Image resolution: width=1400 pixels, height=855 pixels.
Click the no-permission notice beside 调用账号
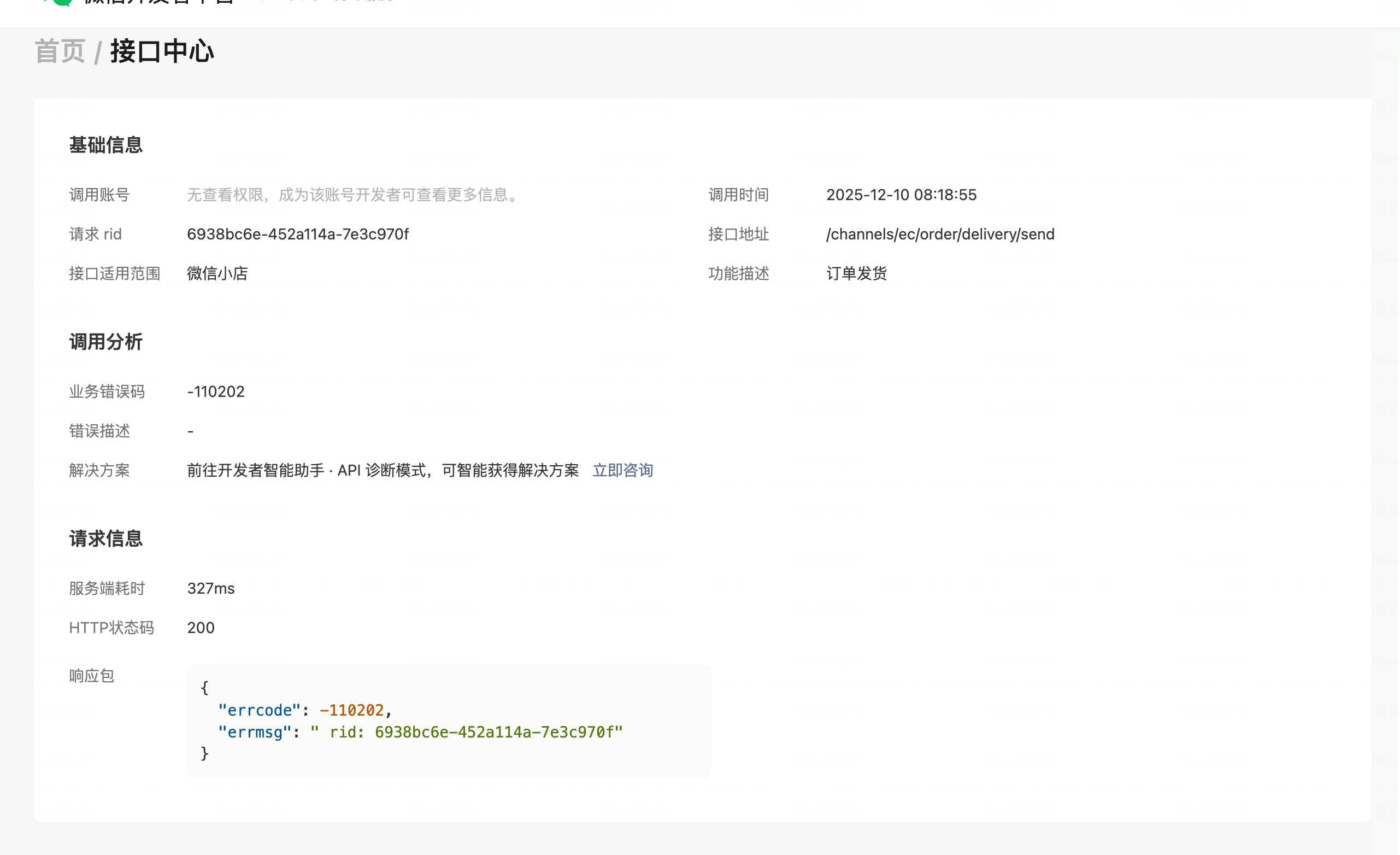pos(354,195)
